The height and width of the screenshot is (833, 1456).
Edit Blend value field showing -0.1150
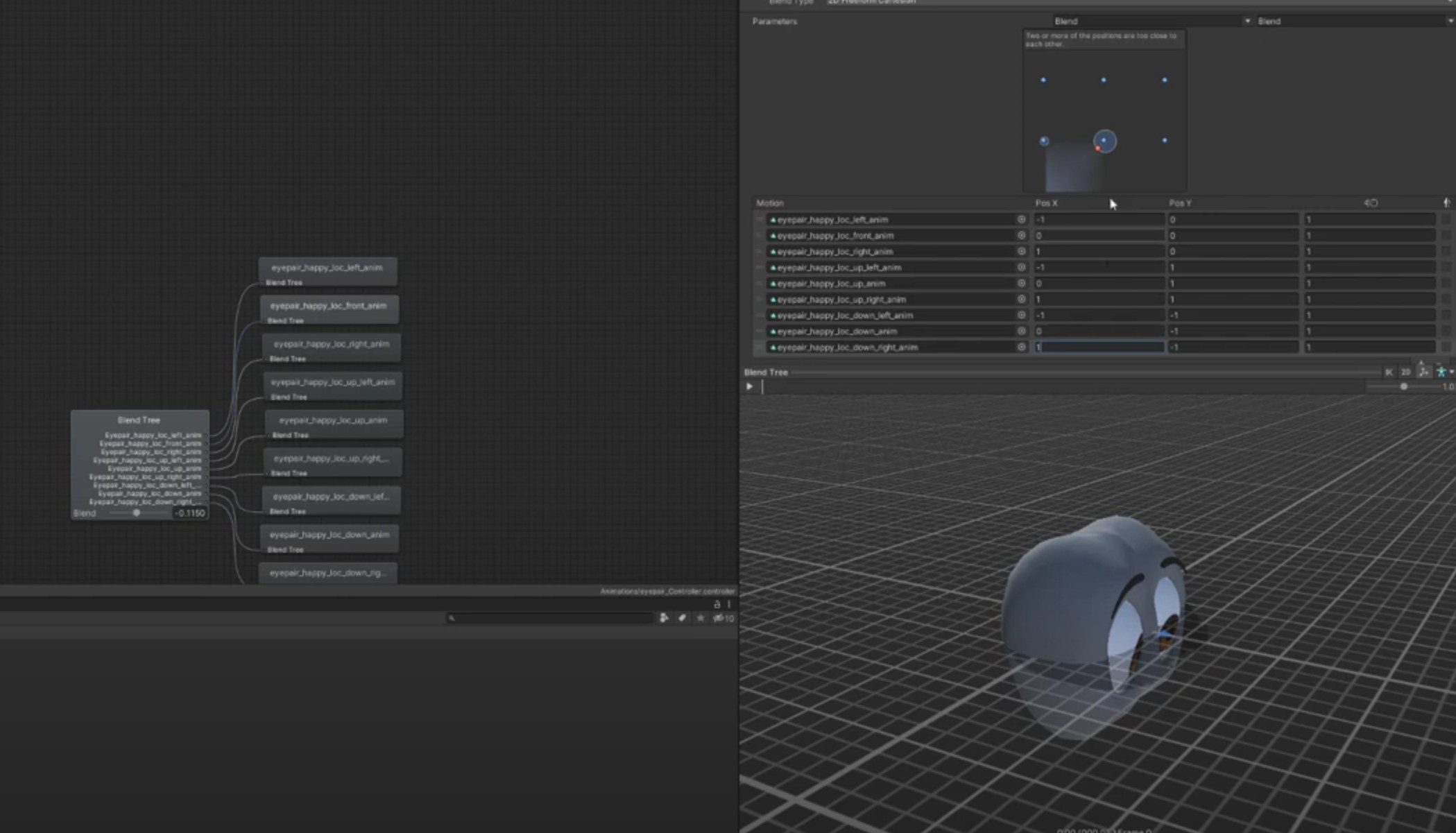pyautogui.click(x=190, y=513)
